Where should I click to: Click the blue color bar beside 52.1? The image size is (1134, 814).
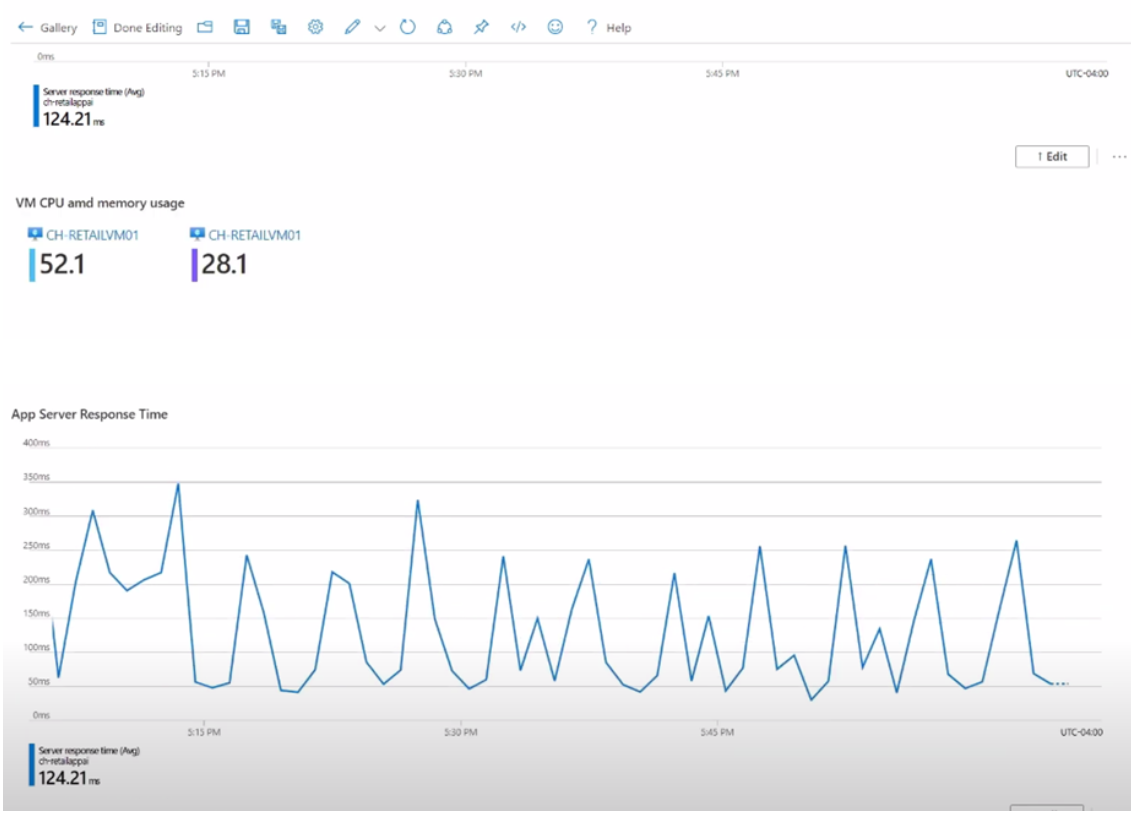tap(32, 265)
